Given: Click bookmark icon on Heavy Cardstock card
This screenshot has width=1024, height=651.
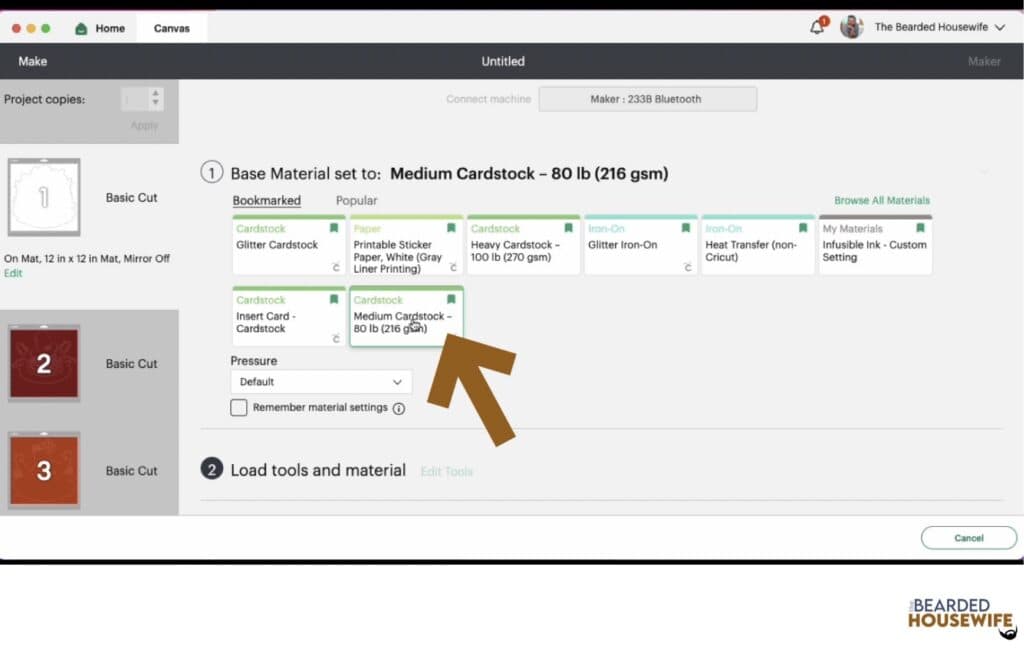Looking at the screenshot, I should (x=568, y=229).
